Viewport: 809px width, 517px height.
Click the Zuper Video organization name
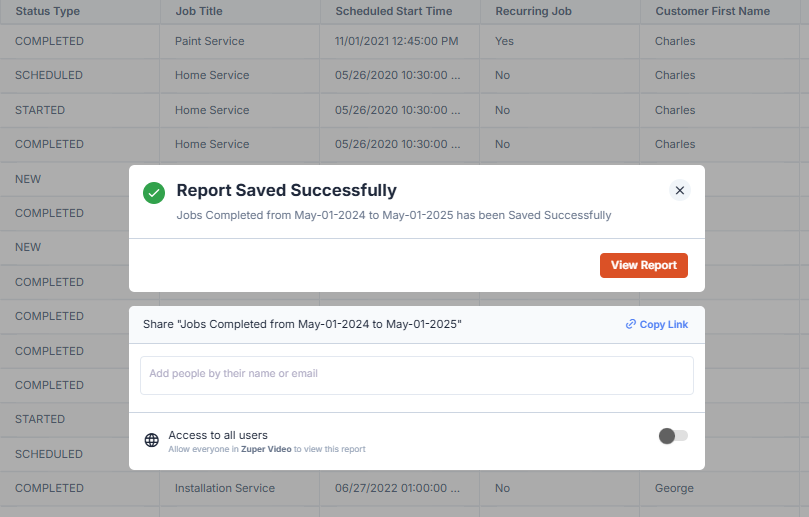click(x=266, y=449)
